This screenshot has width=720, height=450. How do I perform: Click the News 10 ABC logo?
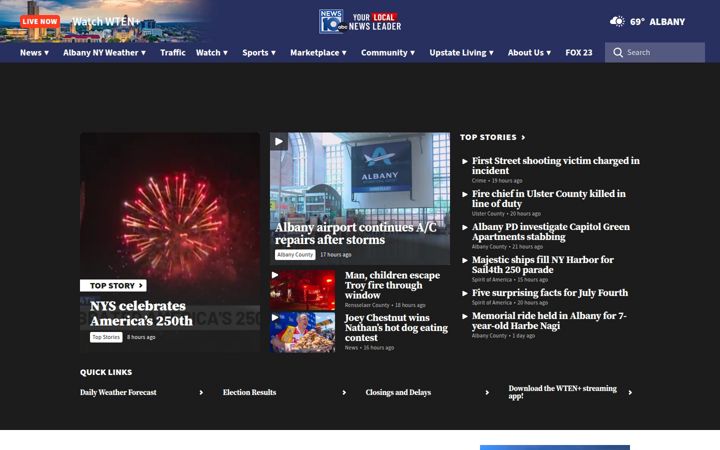[x=360, y=22]
